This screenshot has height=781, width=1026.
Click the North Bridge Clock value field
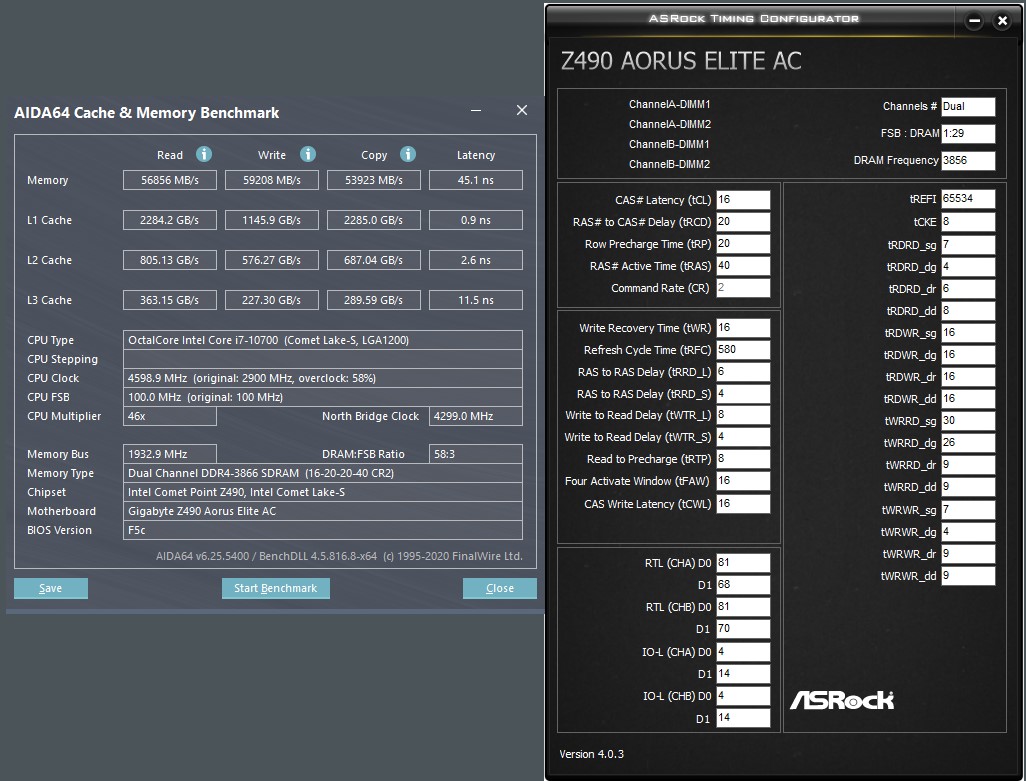click(x=476, y=416)
